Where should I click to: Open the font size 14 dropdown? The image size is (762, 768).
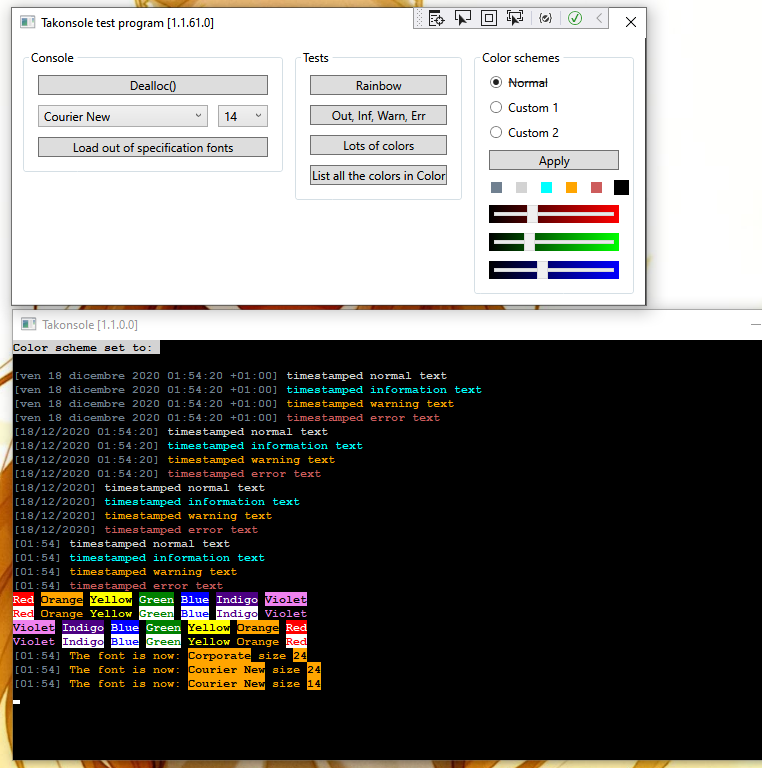click(243, 116)
